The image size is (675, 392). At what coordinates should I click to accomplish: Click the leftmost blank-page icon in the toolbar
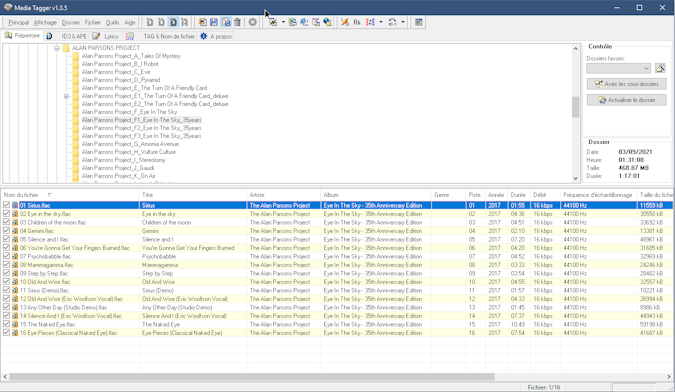(x=149, y=22)
